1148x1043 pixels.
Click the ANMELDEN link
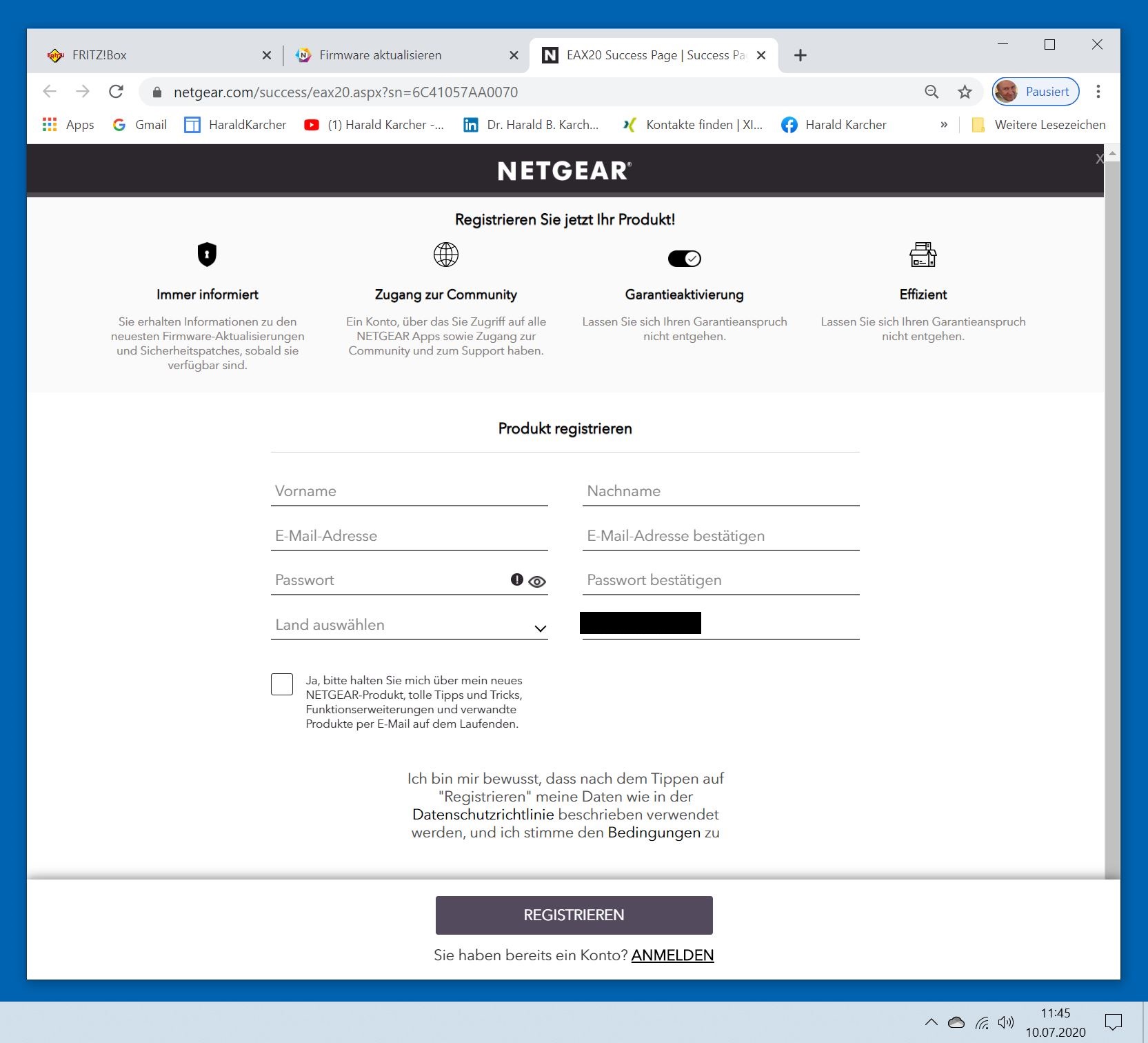coord(672,955)
